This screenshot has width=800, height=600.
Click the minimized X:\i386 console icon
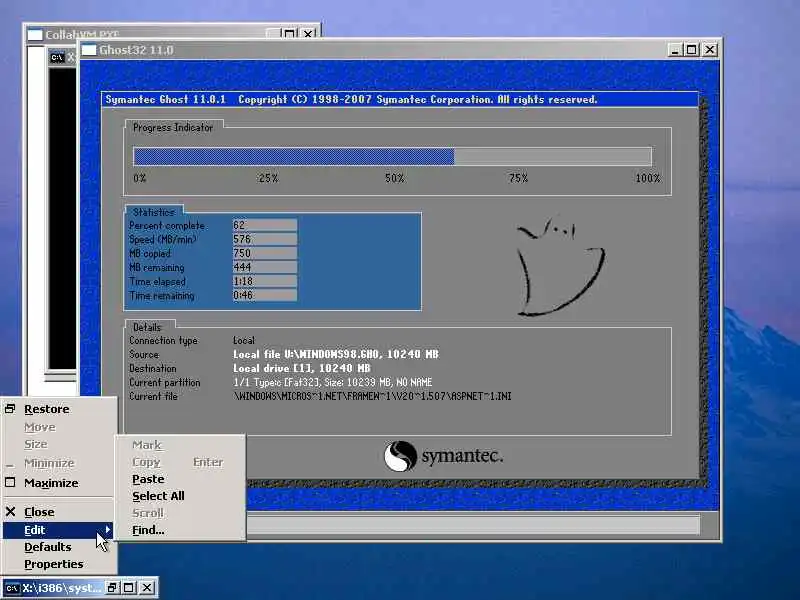pos(12,588)
